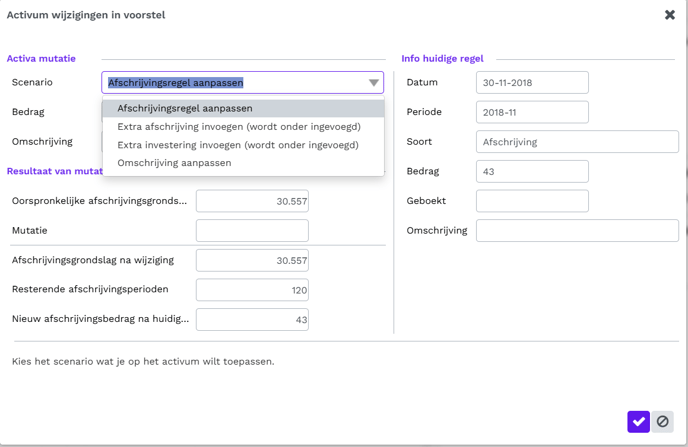
Task: Click the empty Geboekt field
Action: (x=532, y=201)
